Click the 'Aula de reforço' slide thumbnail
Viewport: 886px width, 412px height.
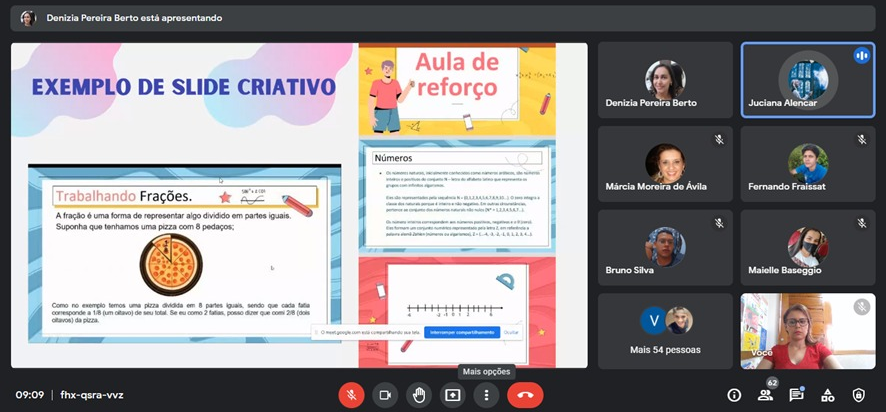coord(457,89)
